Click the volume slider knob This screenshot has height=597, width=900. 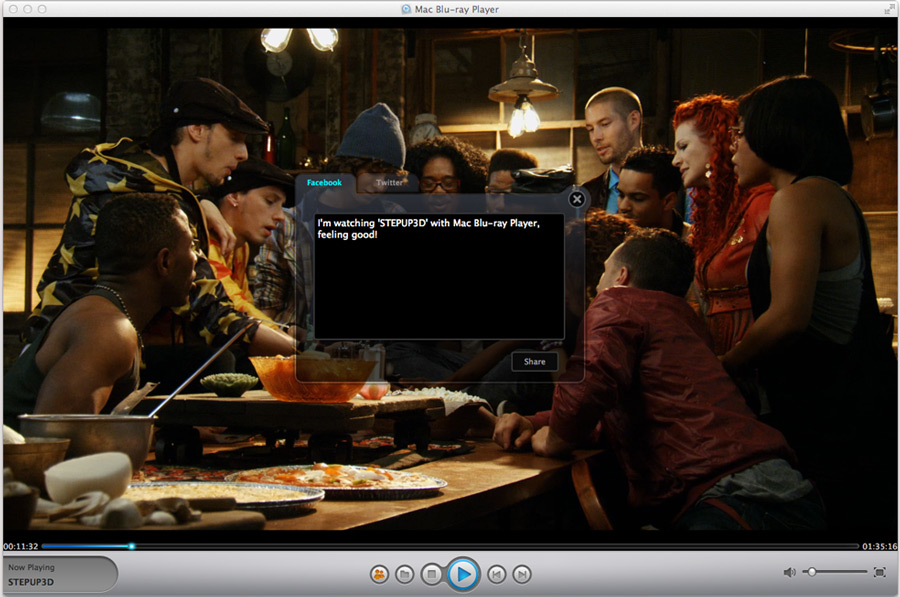pyautogui.click(x=812, y=572)
